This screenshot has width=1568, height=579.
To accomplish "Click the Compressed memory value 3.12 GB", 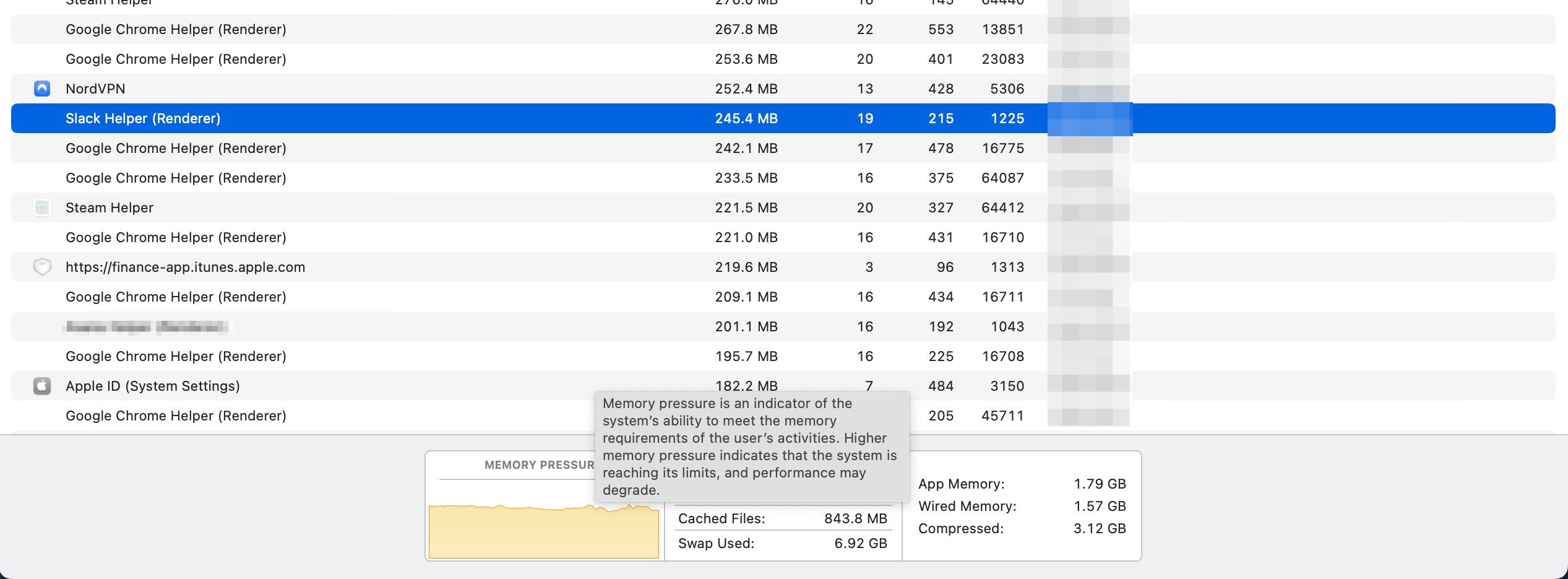I will tap(1099, 528).
